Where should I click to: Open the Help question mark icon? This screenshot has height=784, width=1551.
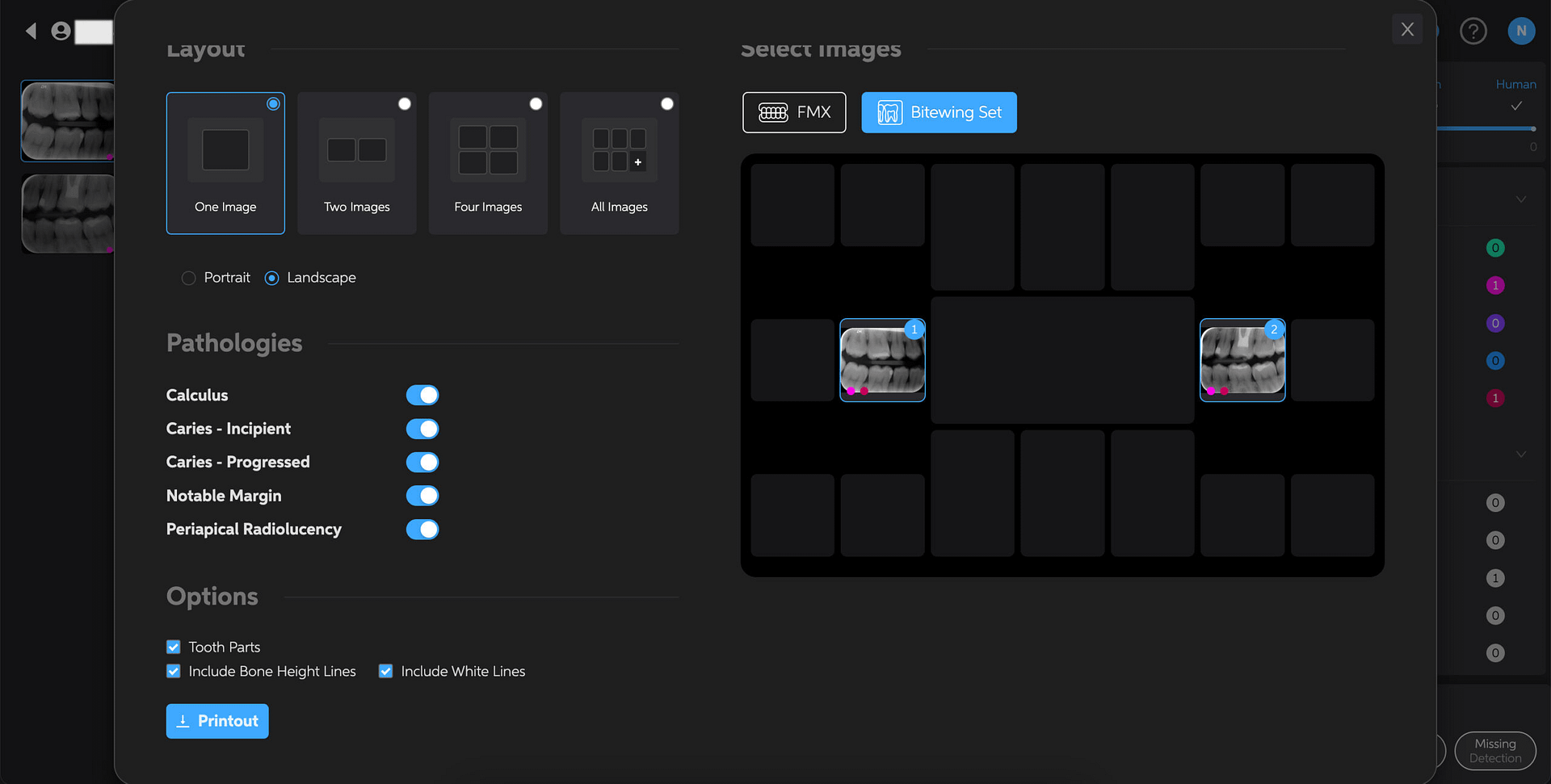1473,31
